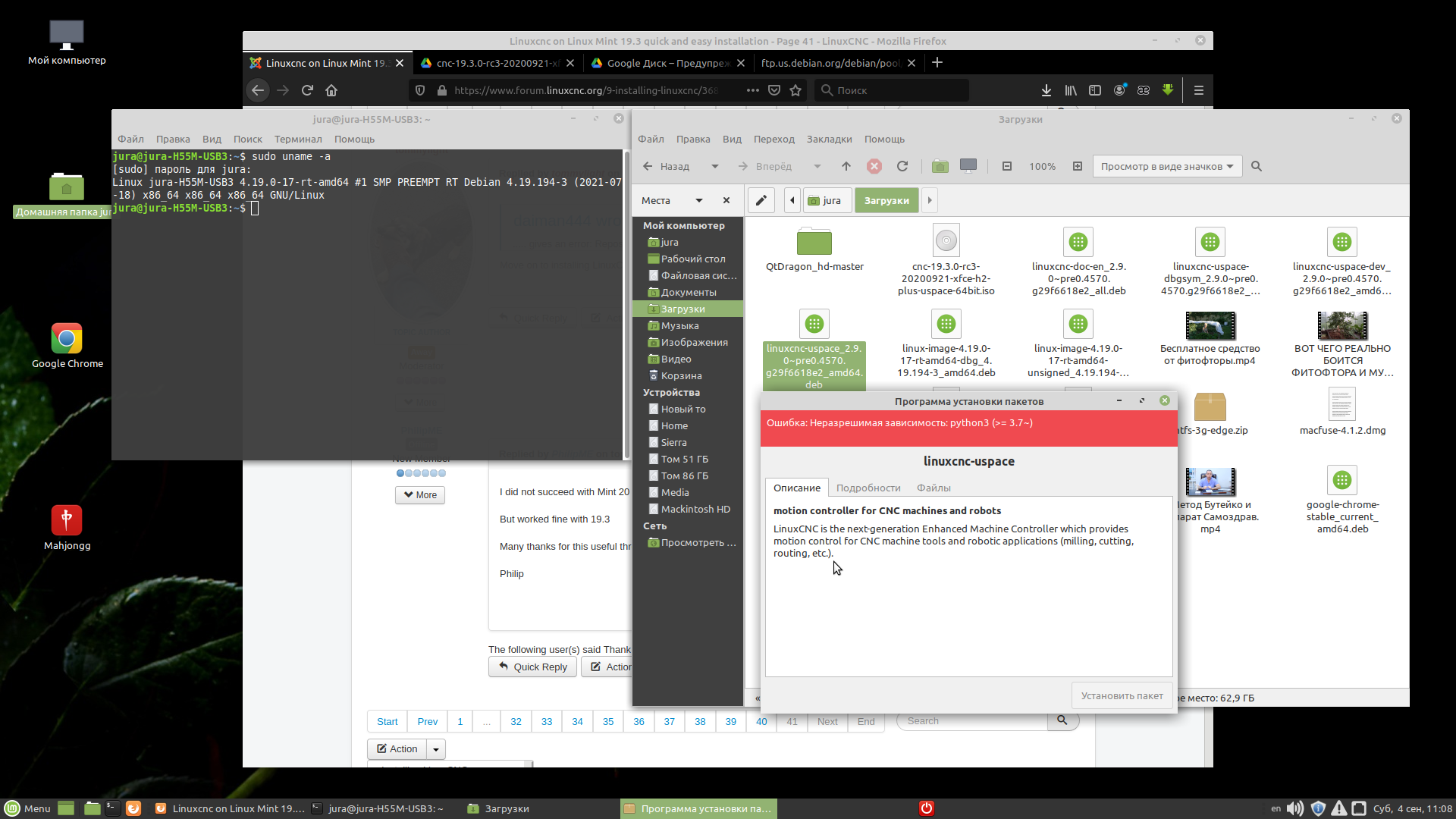Select google-chrome-stable deb file
This screenshot has width=1456, height=819.
point(1342,500)
